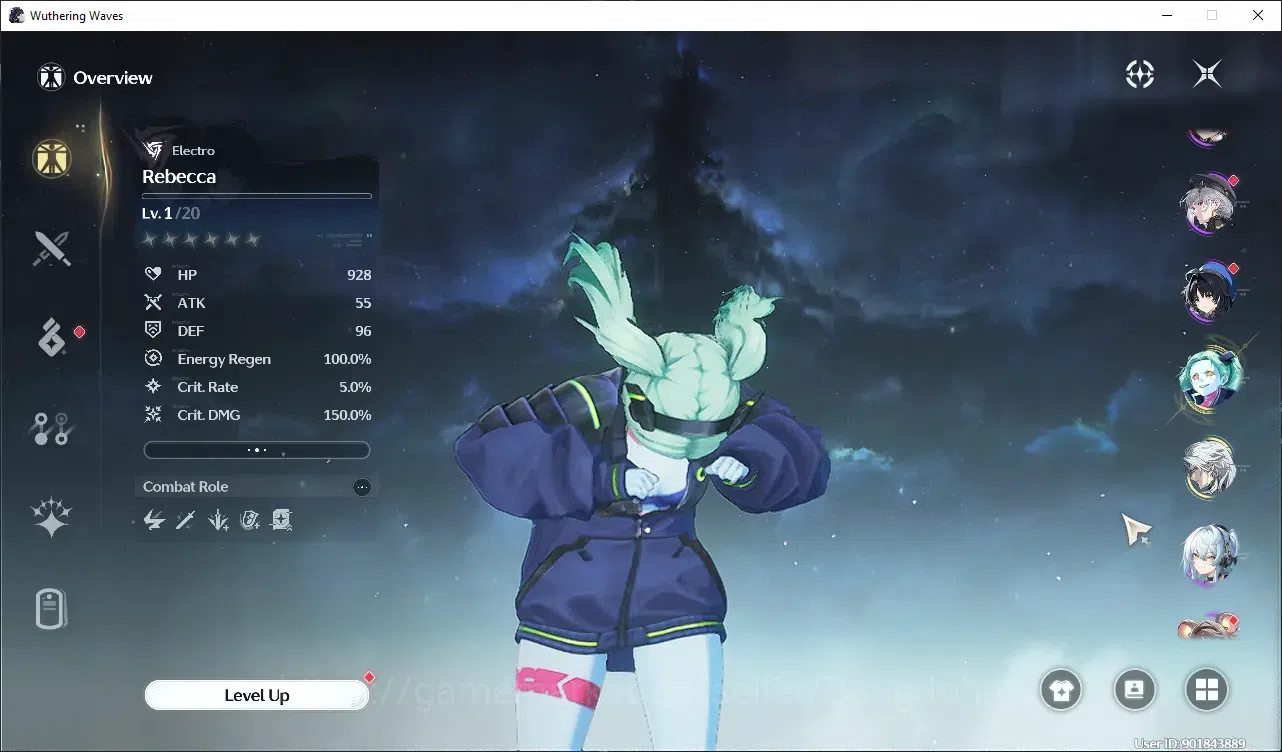
Task: Expand detailed stats with the three-dot bar
Action: 257,450
